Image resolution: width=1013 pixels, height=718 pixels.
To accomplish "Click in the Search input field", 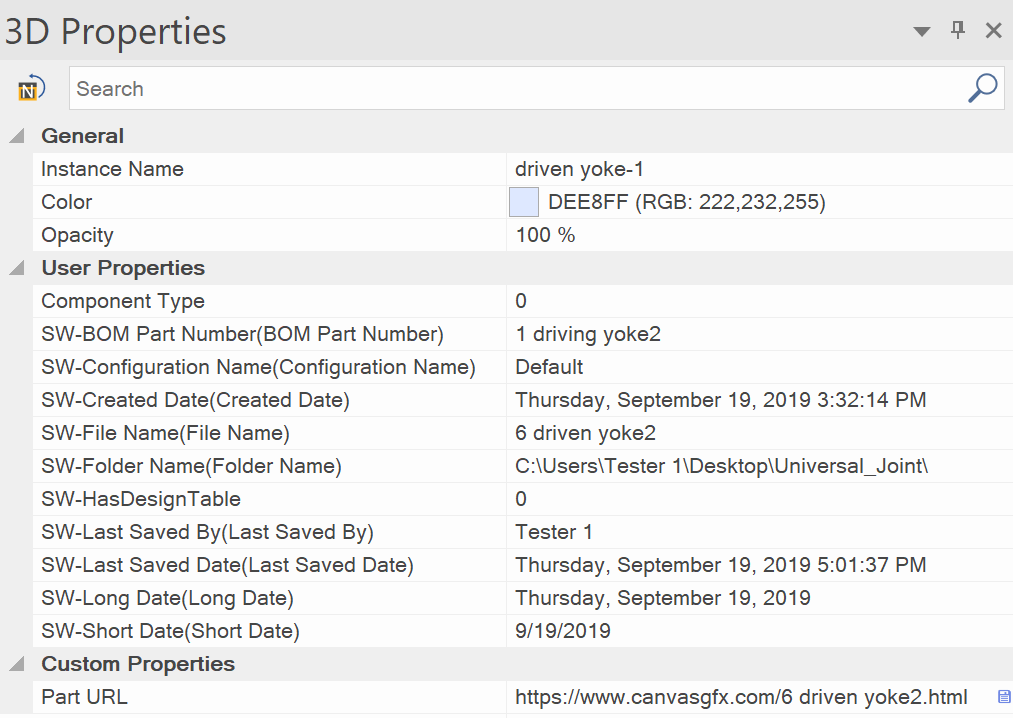I will [x=517, y=88].
